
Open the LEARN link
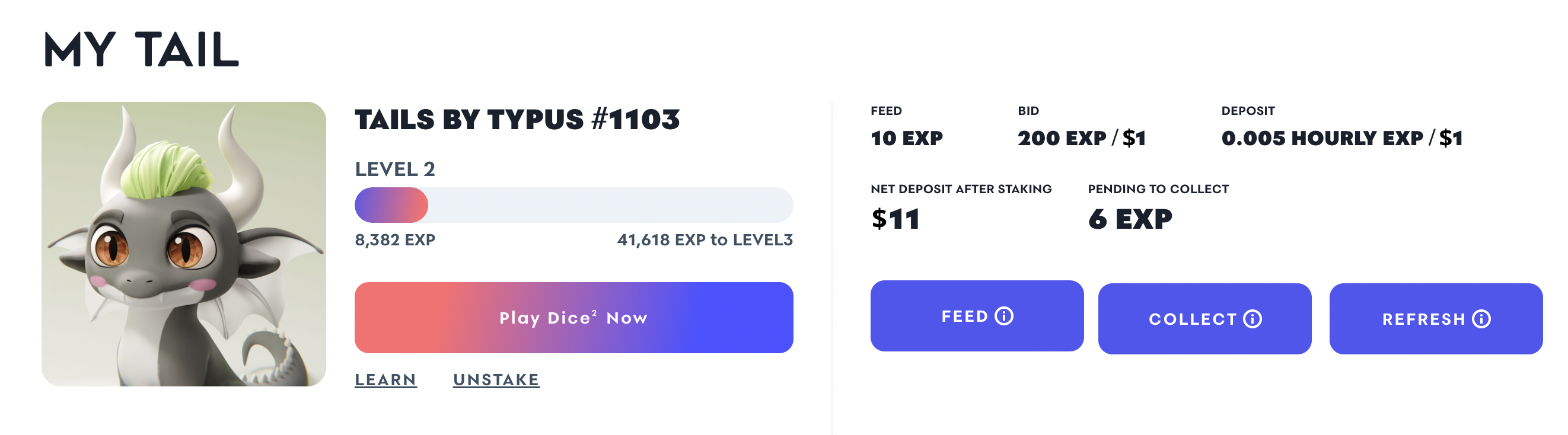pos(386,380)
